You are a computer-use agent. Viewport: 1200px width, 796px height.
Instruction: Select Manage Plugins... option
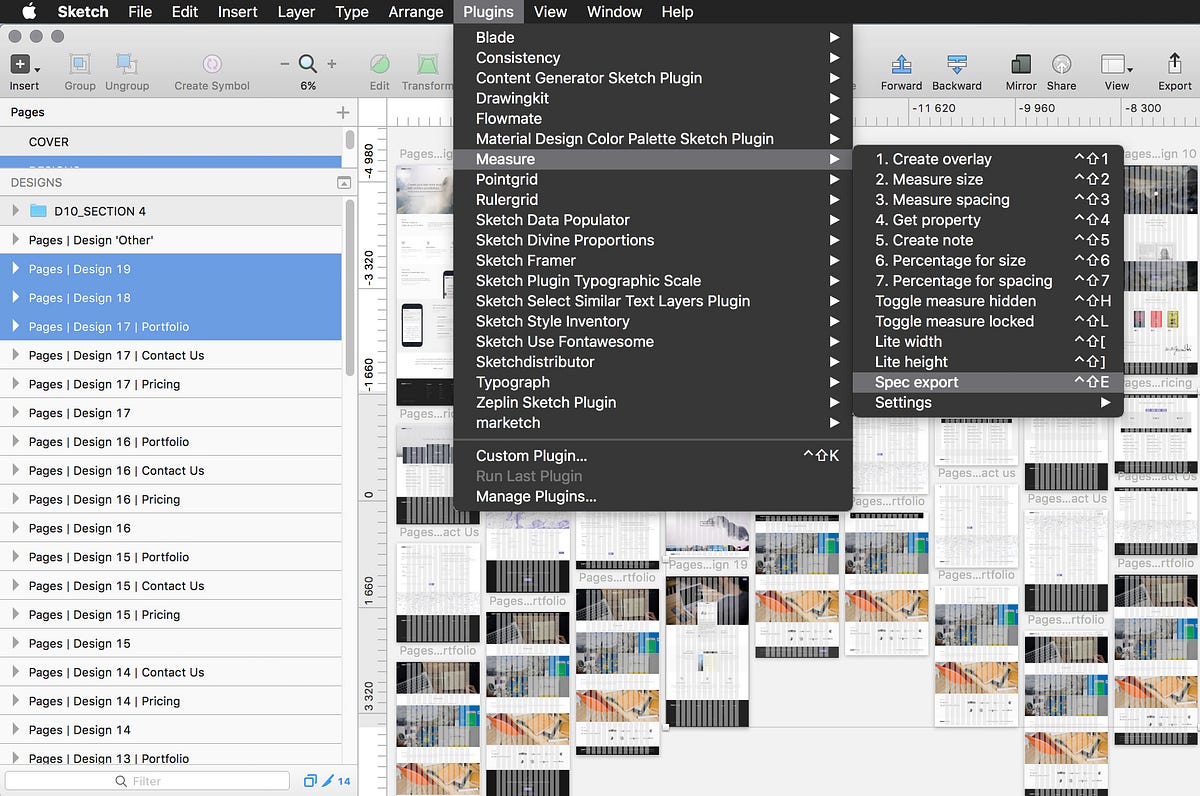click(x=536, y=496)
